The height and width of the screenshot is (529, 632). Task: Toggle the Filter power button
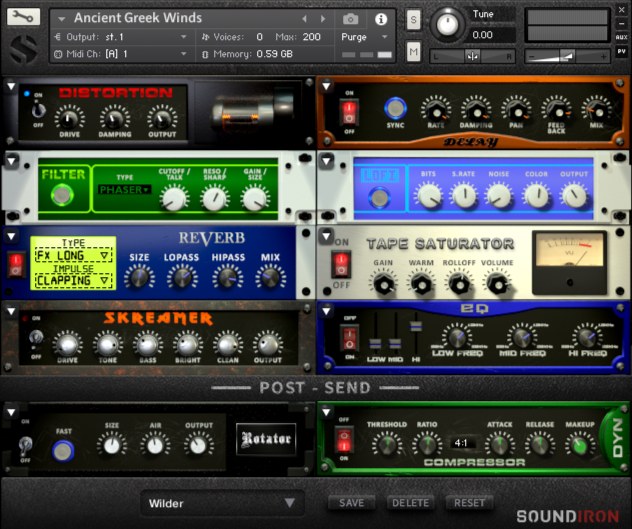pos(62,195)
